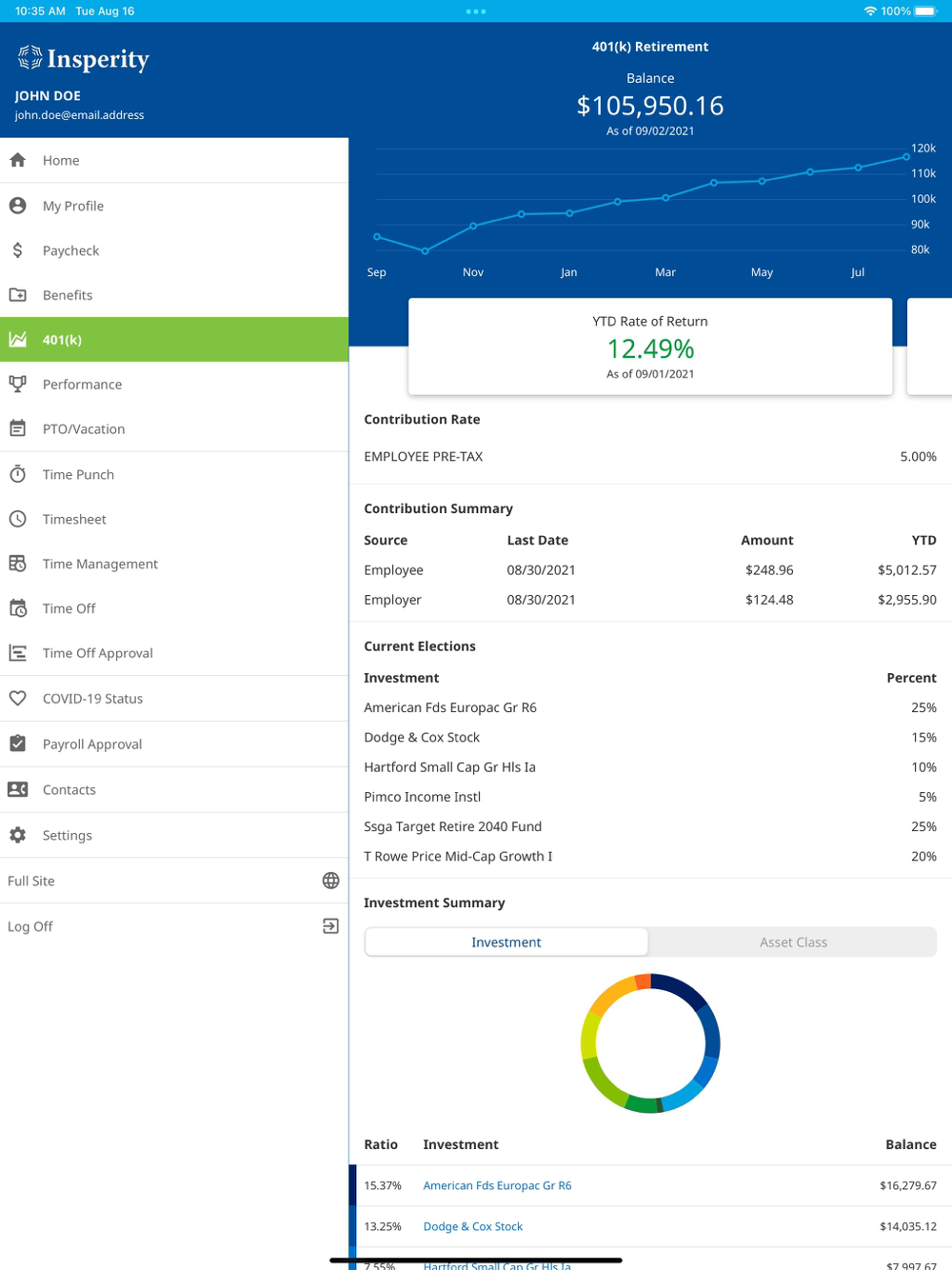Tap the battery indicator icon
This screenshot has width=952, height=1270.
(926, 11)
